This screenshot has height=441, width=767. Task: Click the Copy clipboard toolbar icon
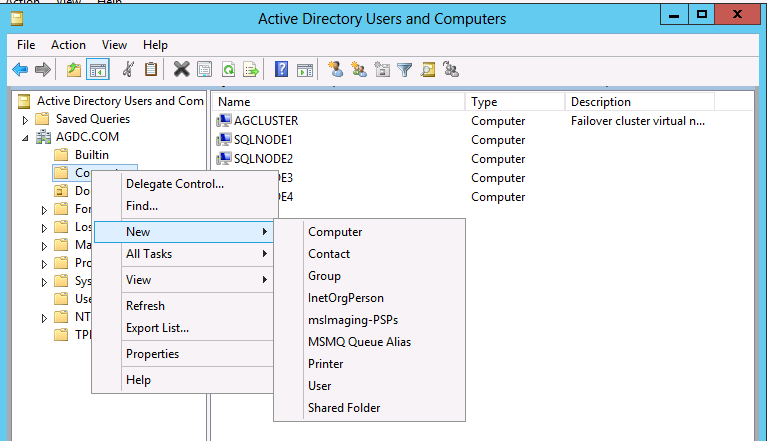(151, 69)
